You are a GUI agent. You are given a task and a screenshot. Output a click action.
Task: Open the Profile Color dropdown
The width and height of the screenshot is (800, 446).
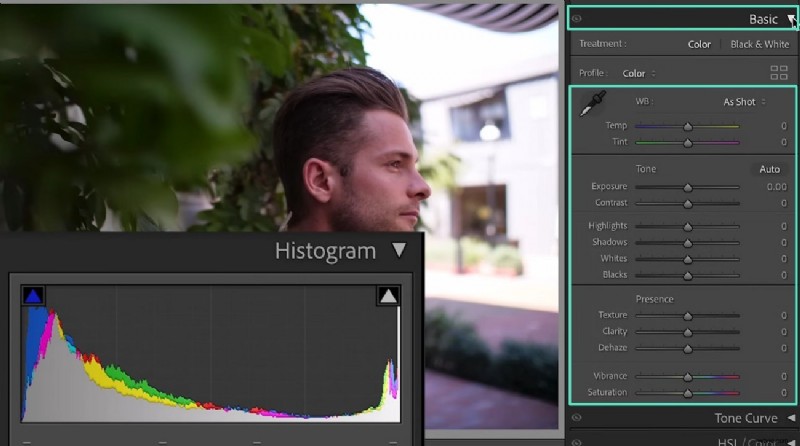(639, 73)
